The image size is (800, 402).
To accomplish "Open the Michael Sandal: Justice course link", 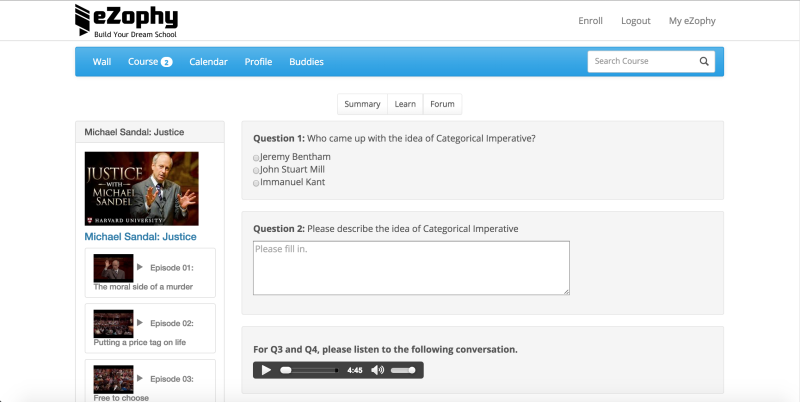I will pos(140,237).
